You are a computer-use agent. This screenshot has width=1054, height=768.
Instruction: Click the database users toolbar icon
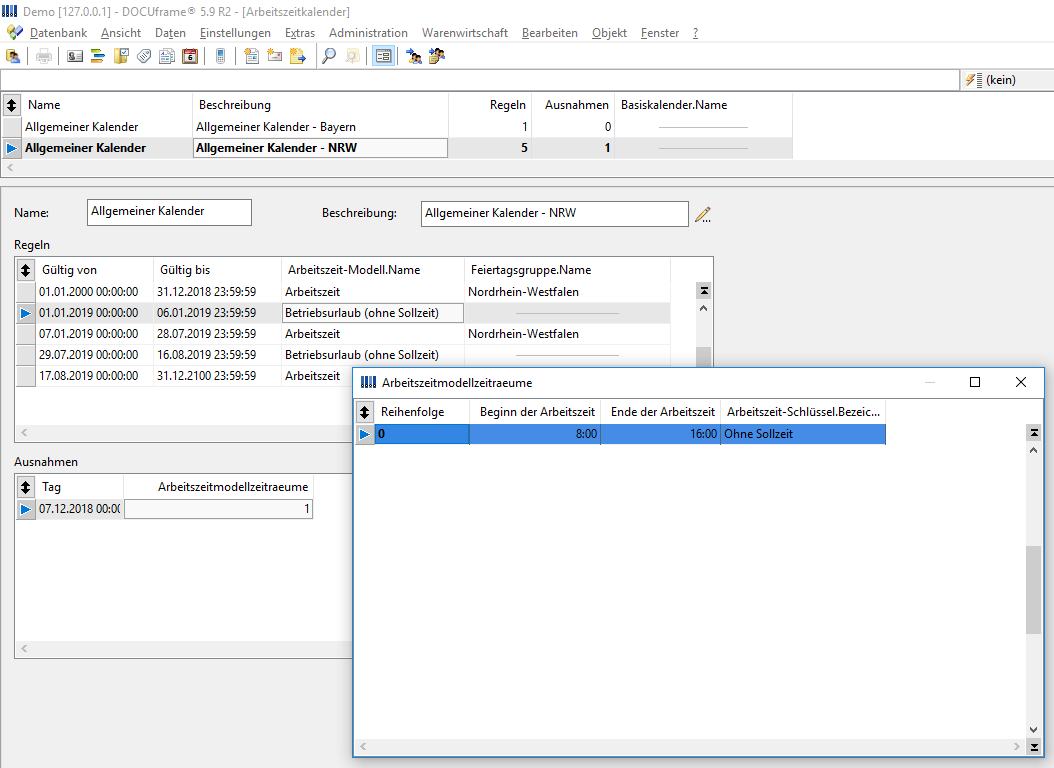coord(13,56)
